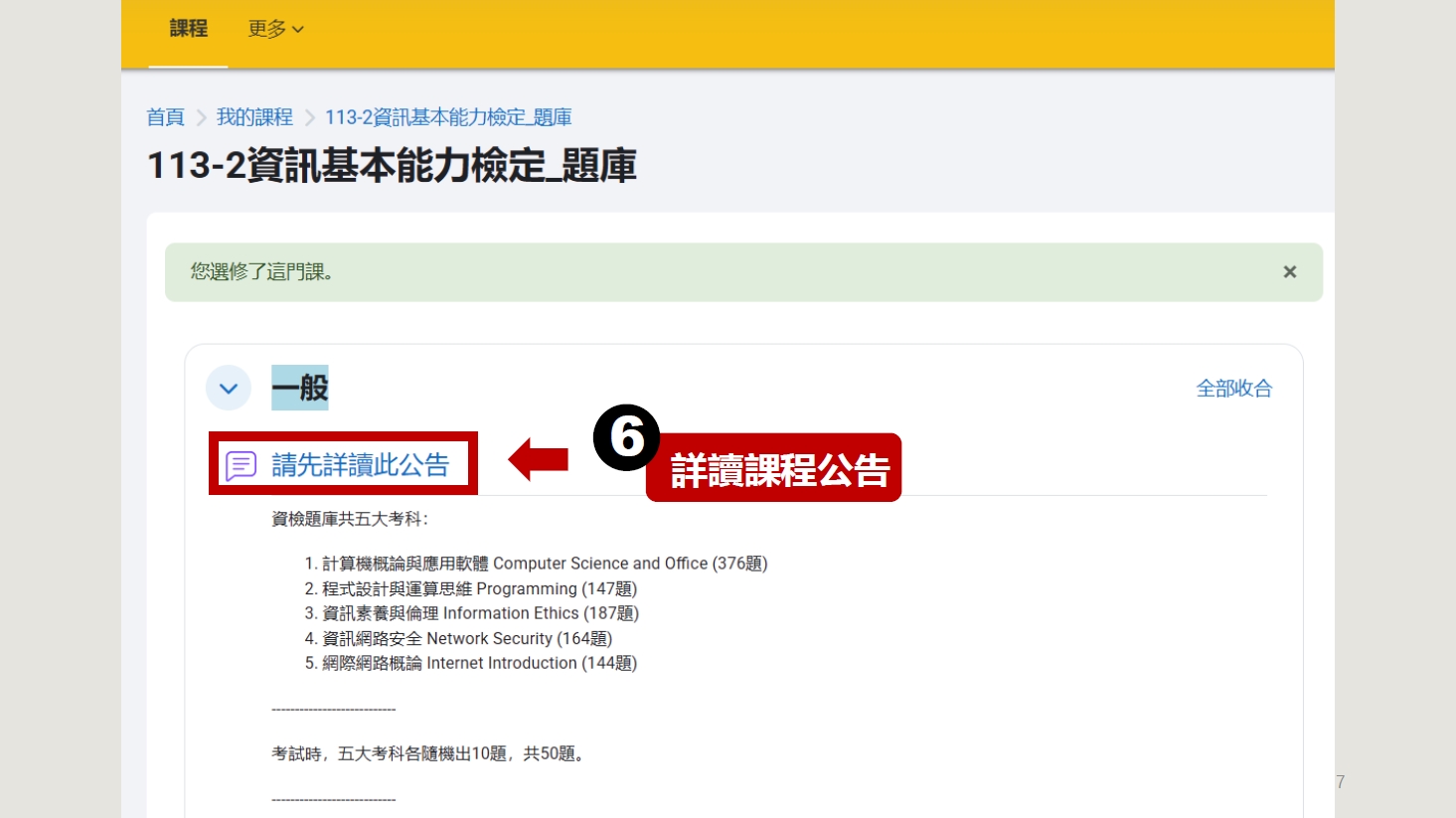
Task: Open the 請先詳讀此公告 announcement link
Action: (x=360, y=465)
